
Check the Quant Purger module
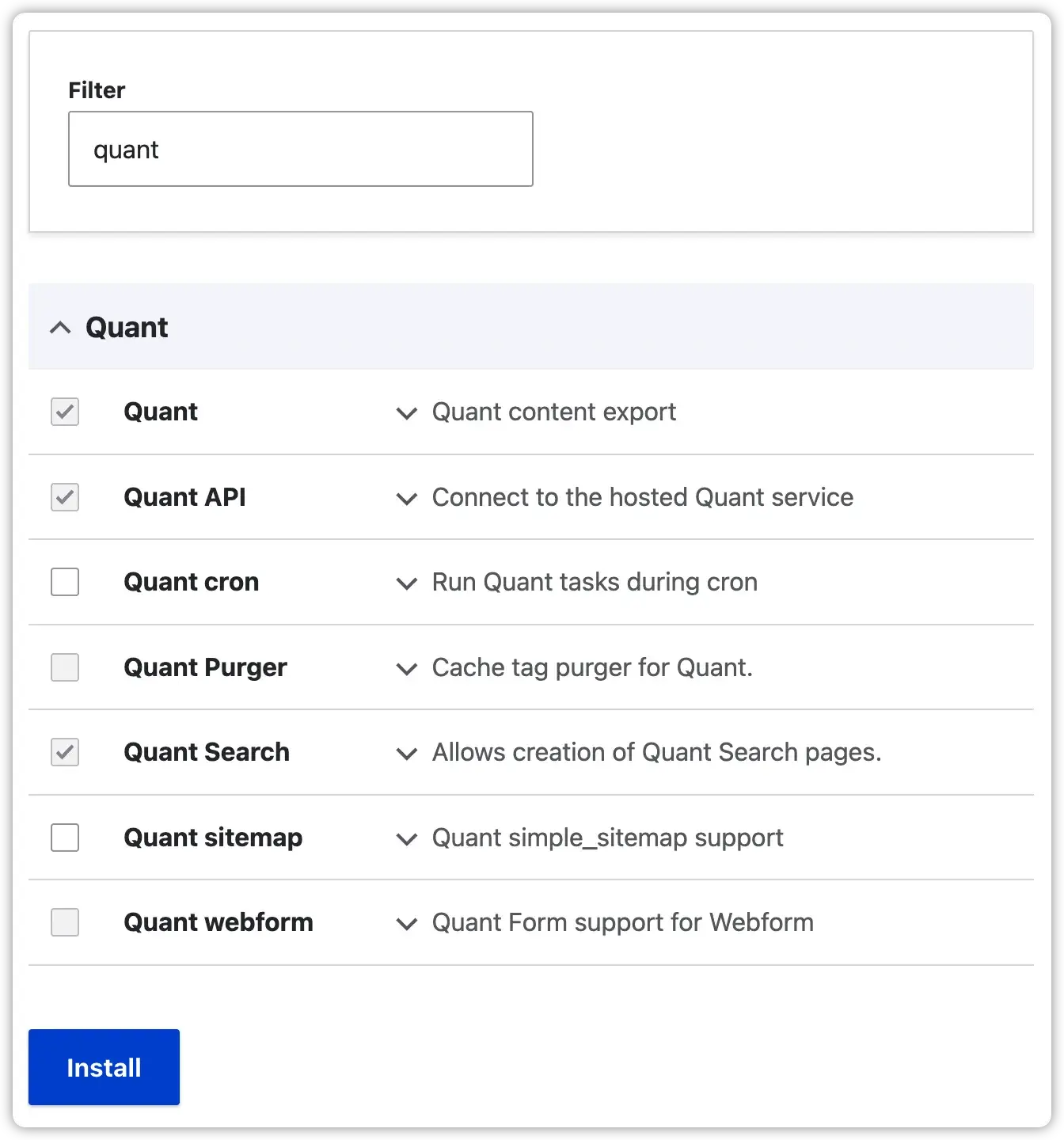pyautogui.click(x=64, y=667)
